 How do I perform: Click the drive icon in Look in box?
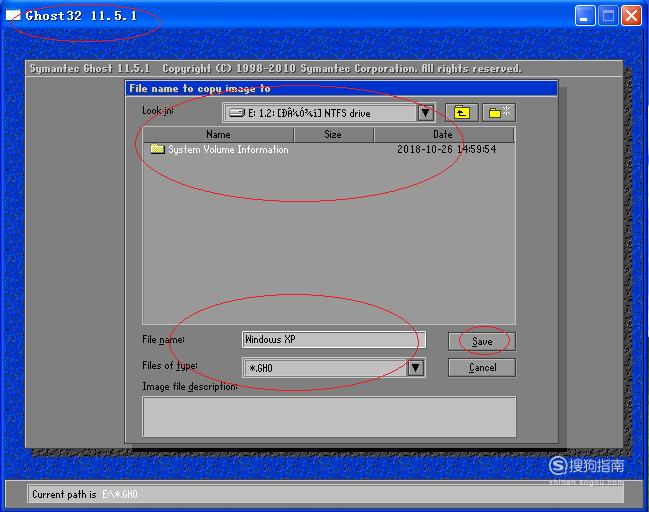pos(237,113)
